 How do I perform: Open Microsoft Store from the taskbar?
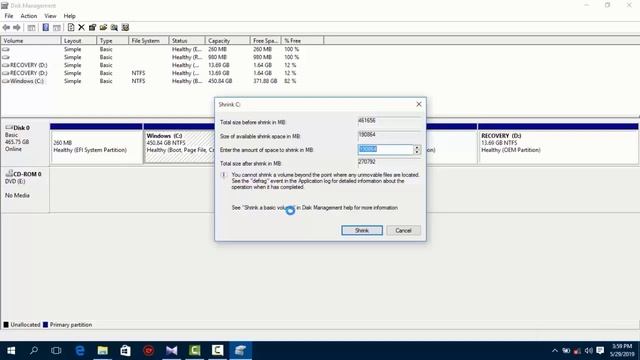click(x=125, y=351)
